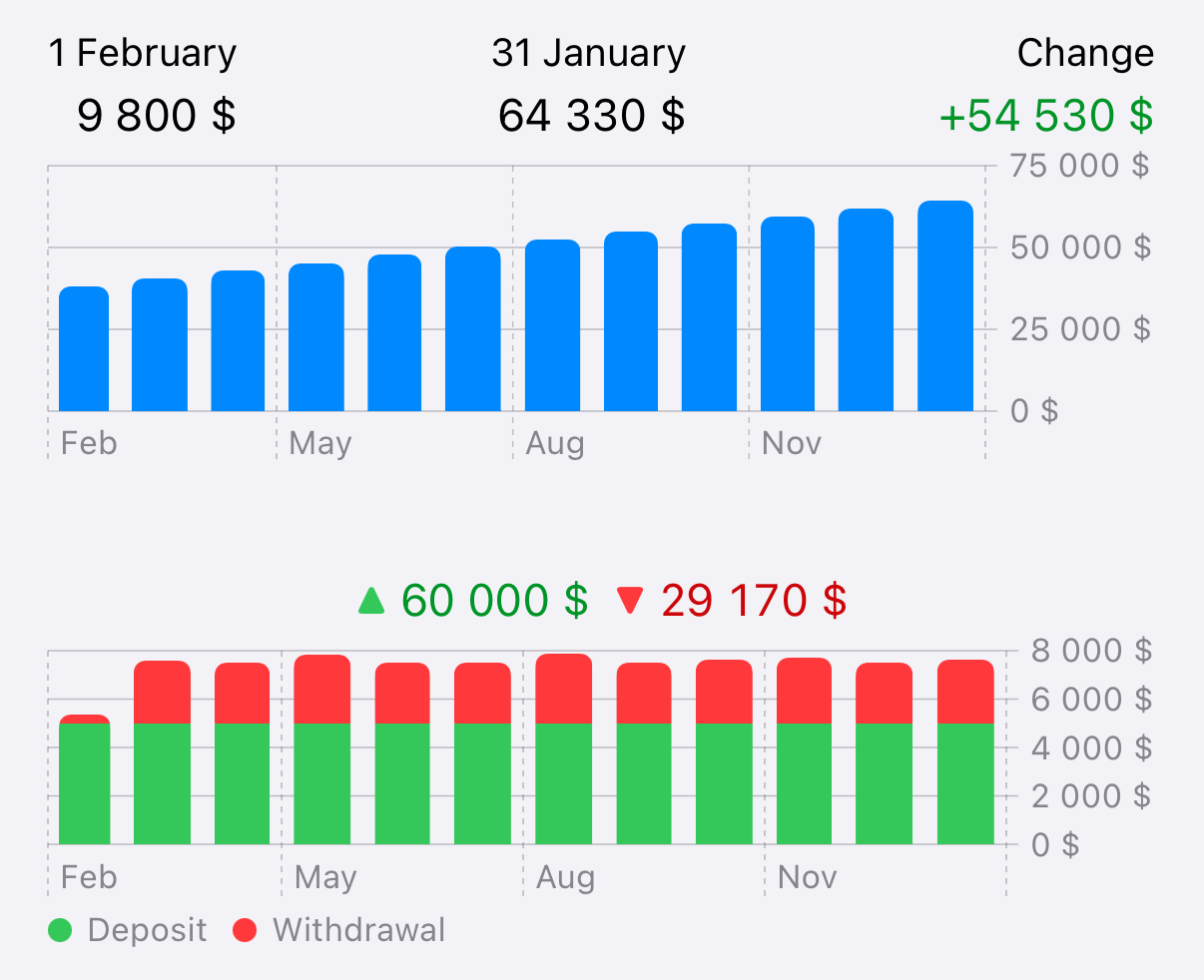
Task: Click the green Feb deposit bar
Action: tap(84, 784)
